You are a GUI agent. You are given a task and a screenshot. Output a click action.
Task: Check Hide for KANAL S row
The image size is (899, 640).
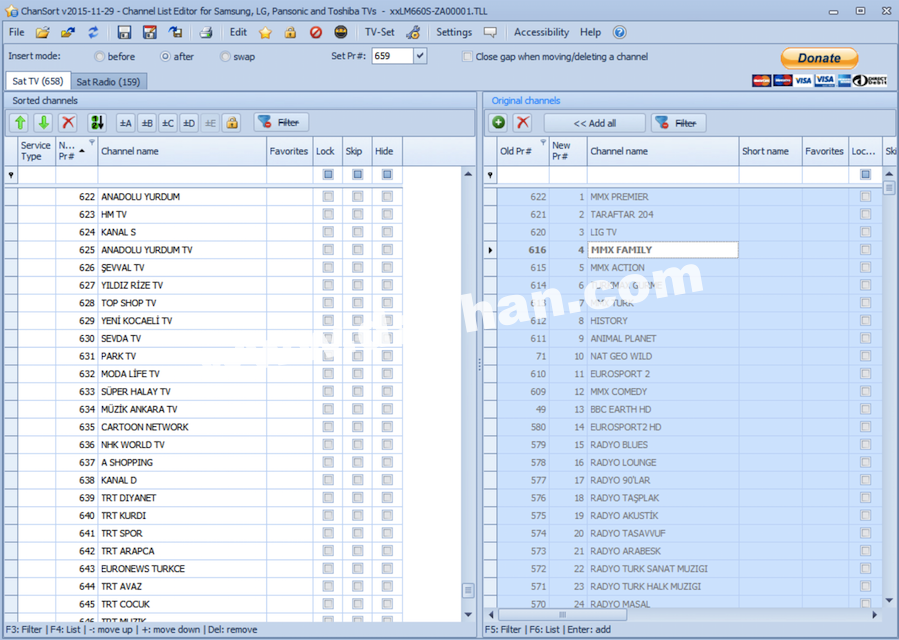pyautogui.click(x=387, y=232)
